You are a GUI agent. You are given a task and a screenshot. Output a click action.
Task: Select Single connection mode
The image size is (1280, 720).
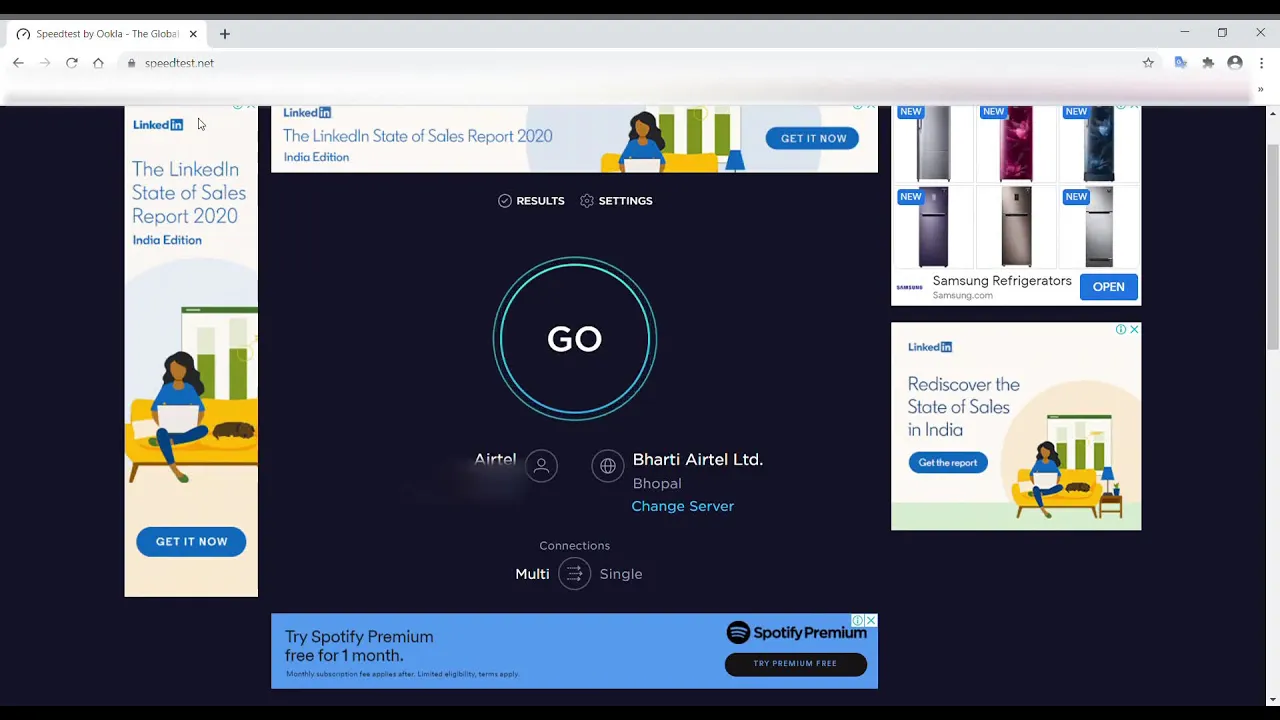pyautogui.click(x=621, y=574)
